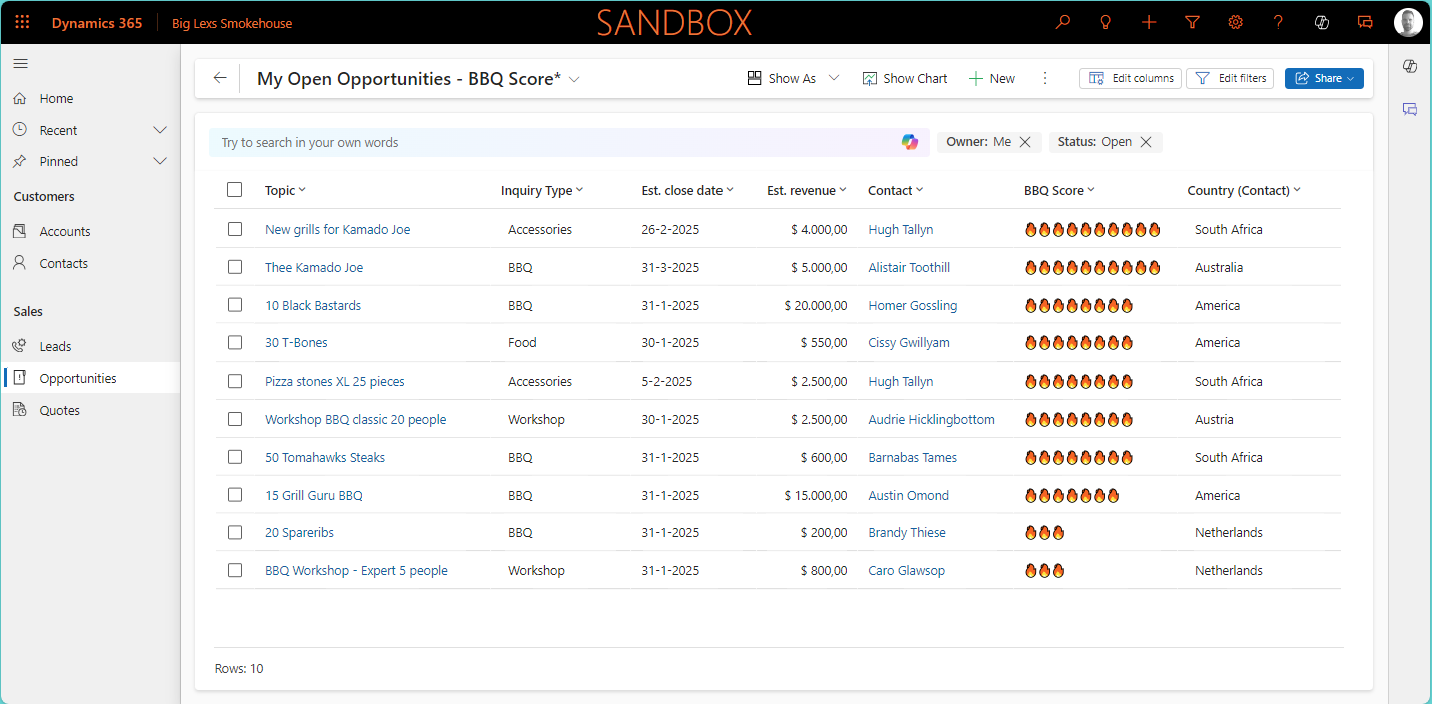This screenshot has height=704, width=1432.
Task: Click the $ 20.000,00 revenue cell
Action: pyautogui.click(x=816, y=305)
